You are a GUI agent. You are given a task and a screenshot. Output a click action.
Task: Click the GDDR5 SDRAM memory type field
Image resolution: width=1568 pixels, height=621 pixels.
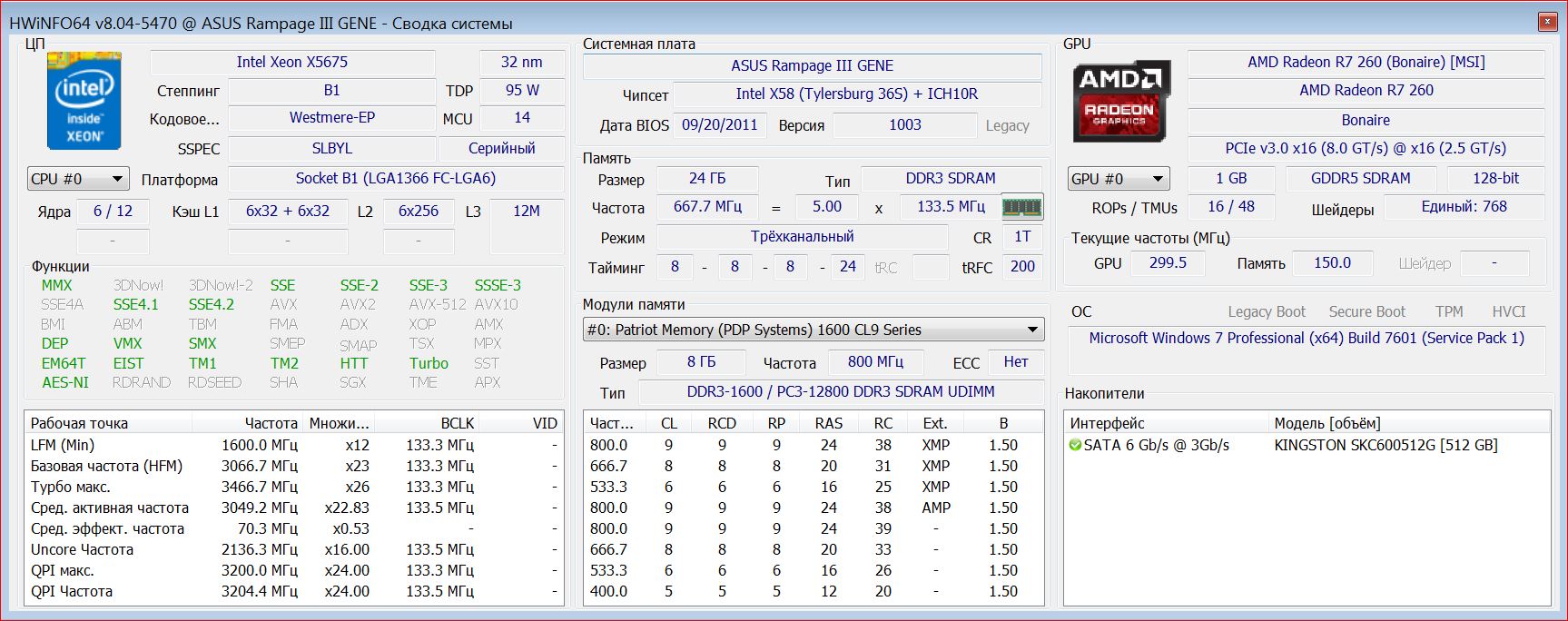[1361, 178]
